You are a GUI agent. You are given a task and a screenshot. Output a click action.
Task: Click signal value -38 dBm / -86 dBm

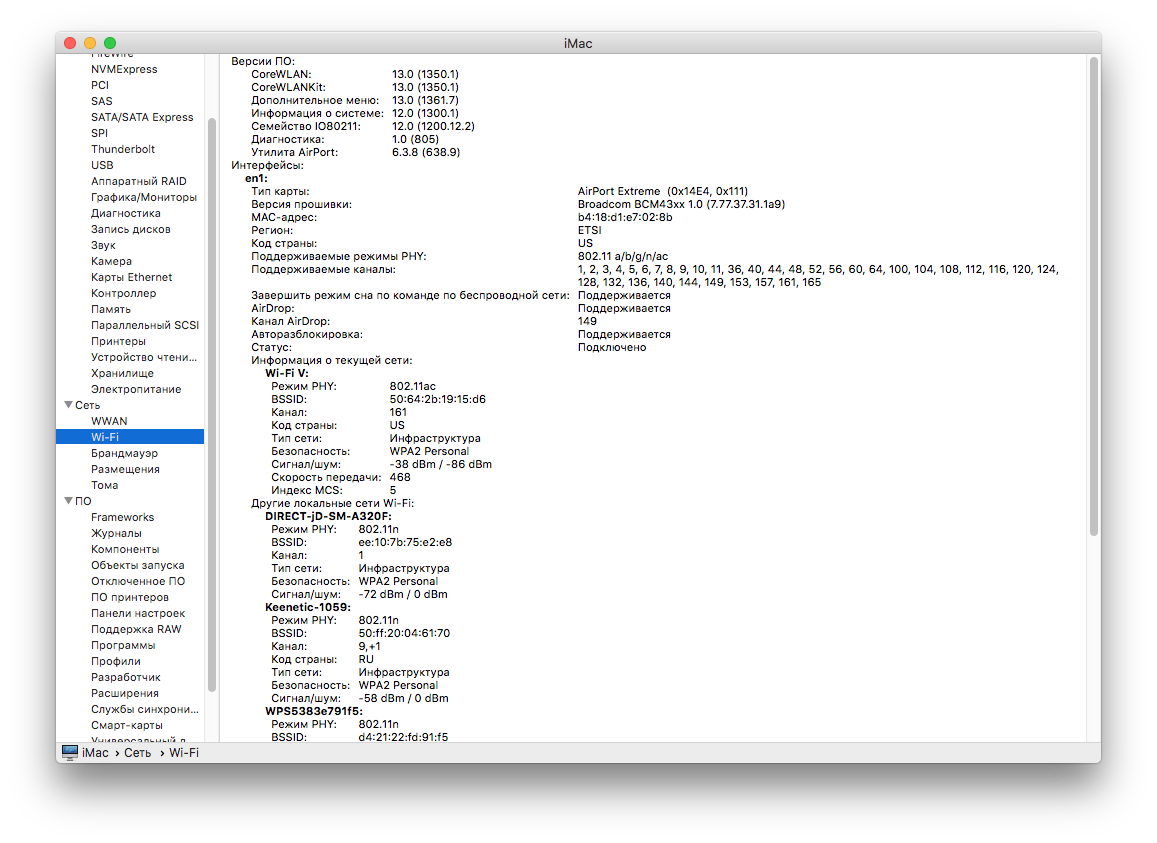(441, 464)
